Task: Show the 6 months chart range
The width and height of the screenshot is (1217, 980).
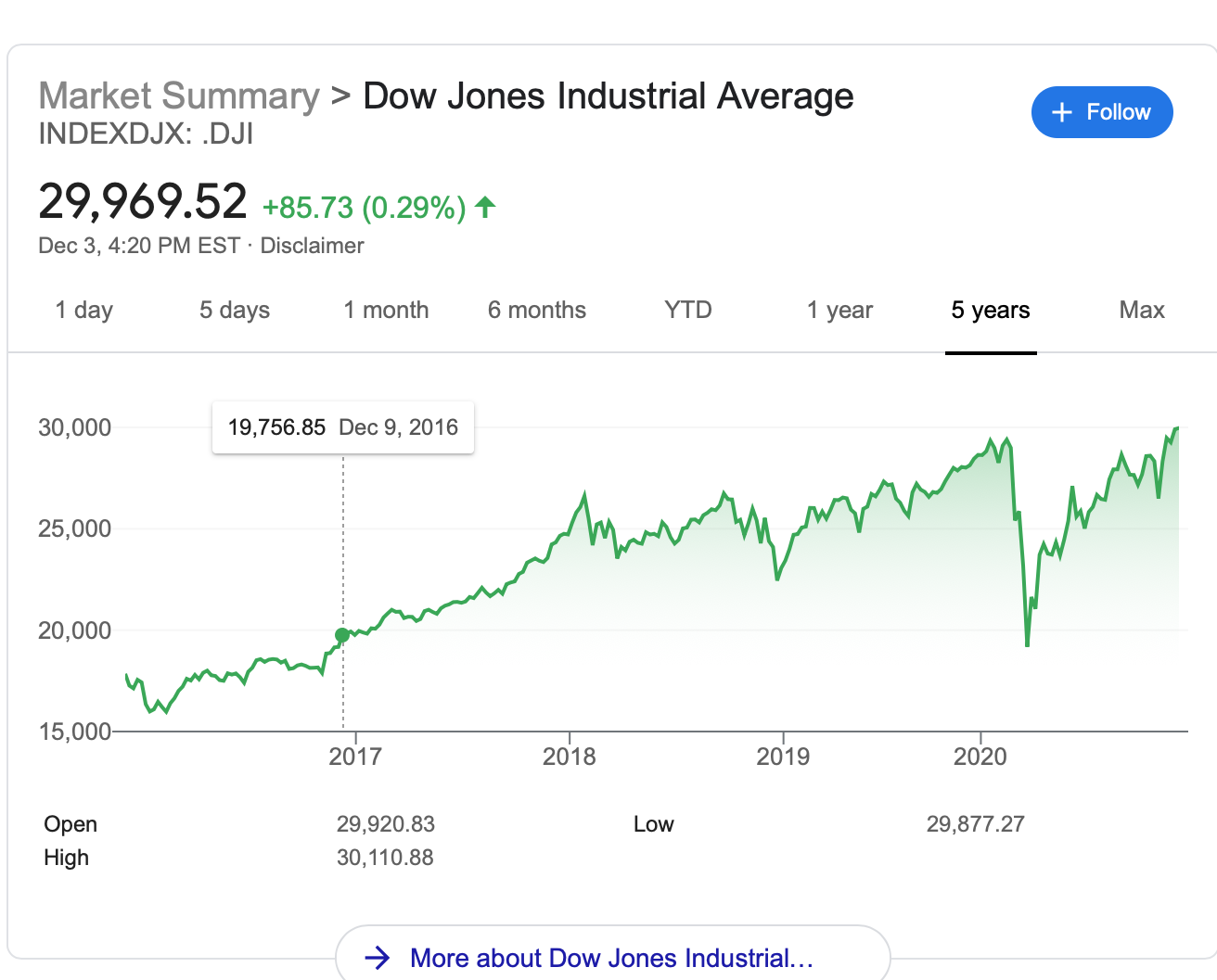Action: 537,310
